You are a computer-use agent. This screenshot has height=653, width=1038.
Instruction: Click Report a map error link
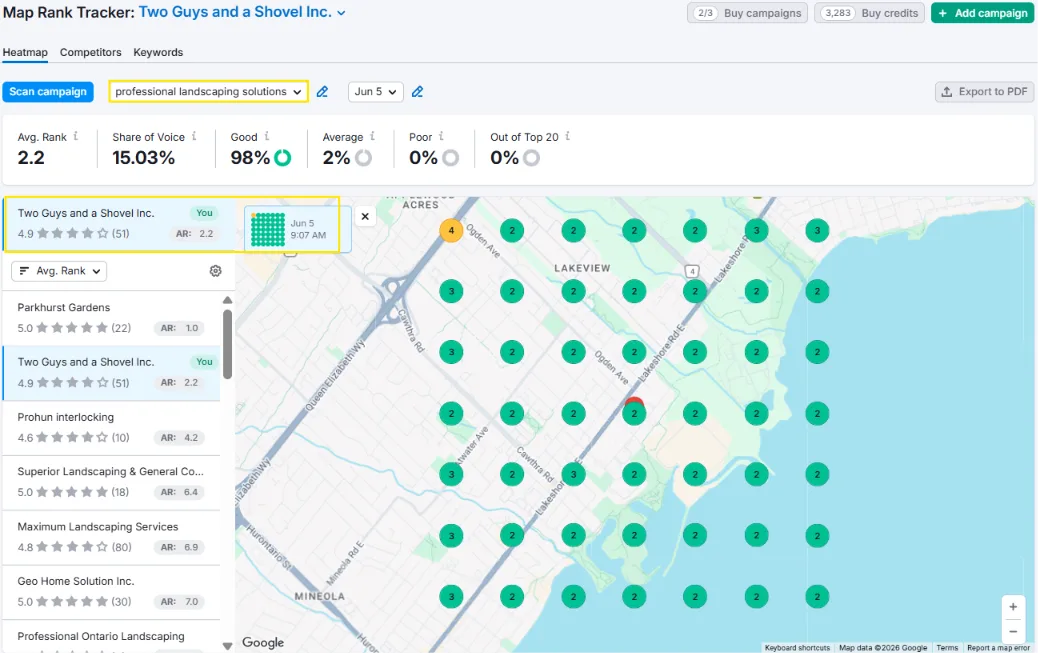click(998, 648)
